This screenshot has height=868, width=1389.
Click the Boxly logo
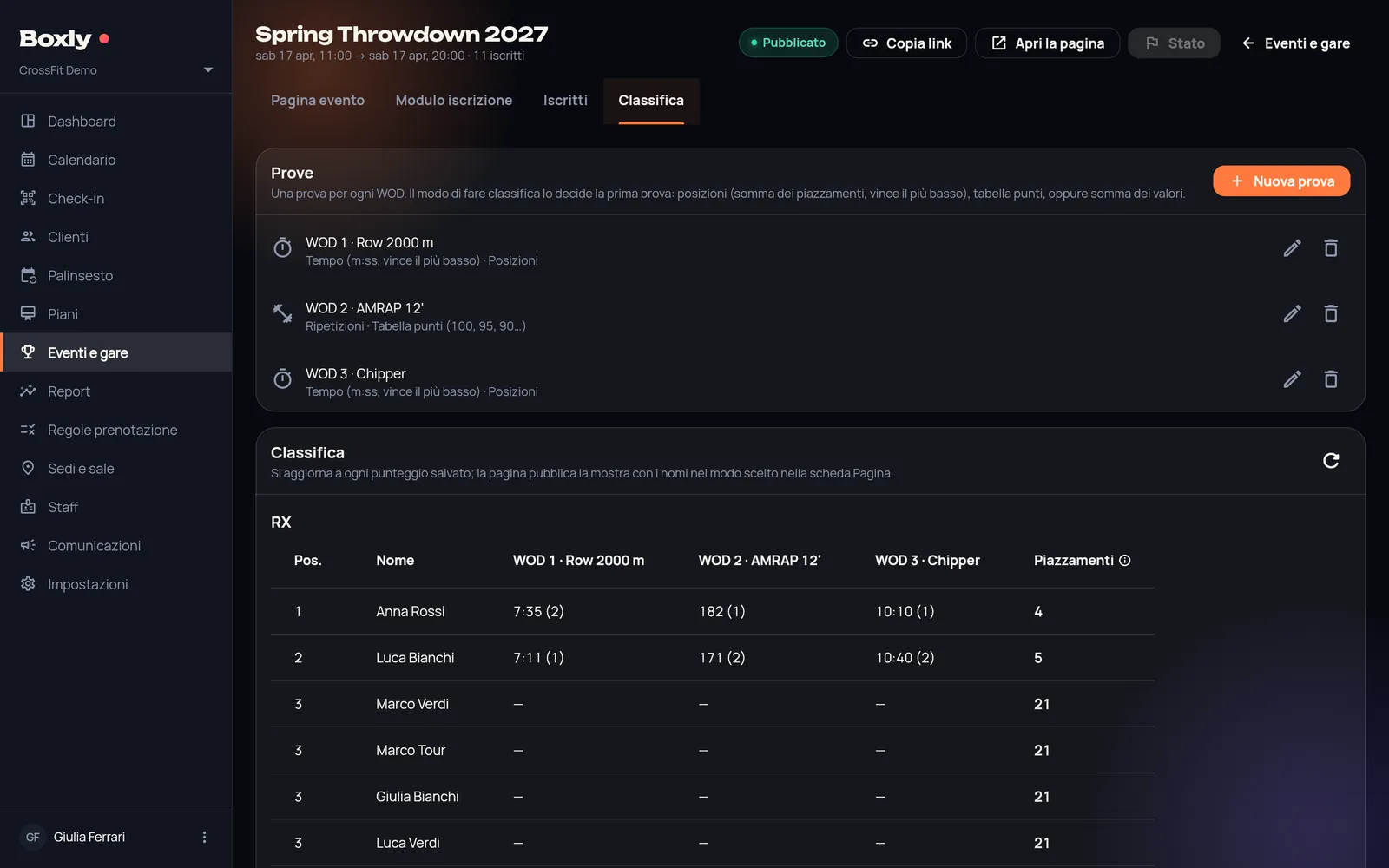tap(63, 39)
